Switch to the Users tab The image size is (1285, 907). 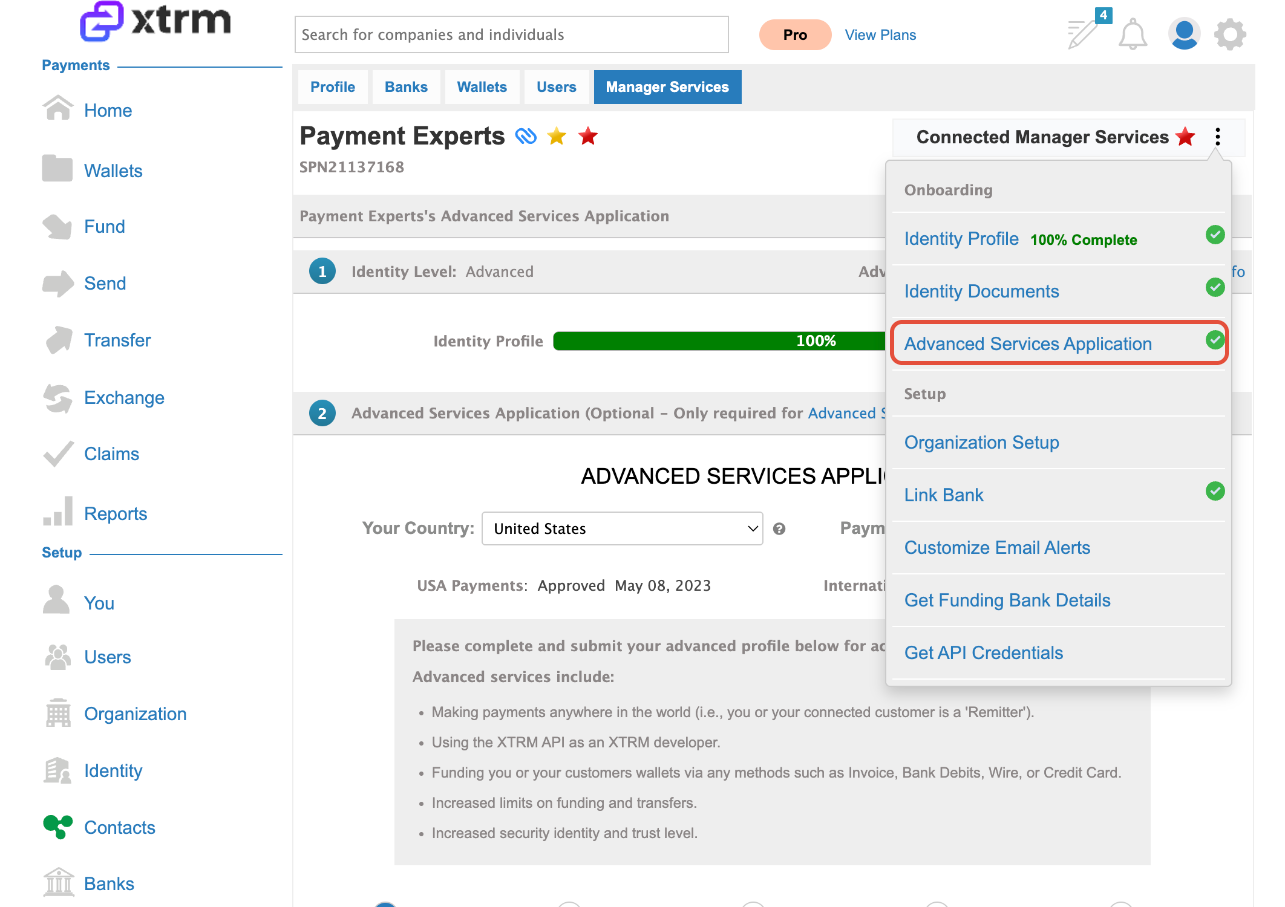point(556,87)
